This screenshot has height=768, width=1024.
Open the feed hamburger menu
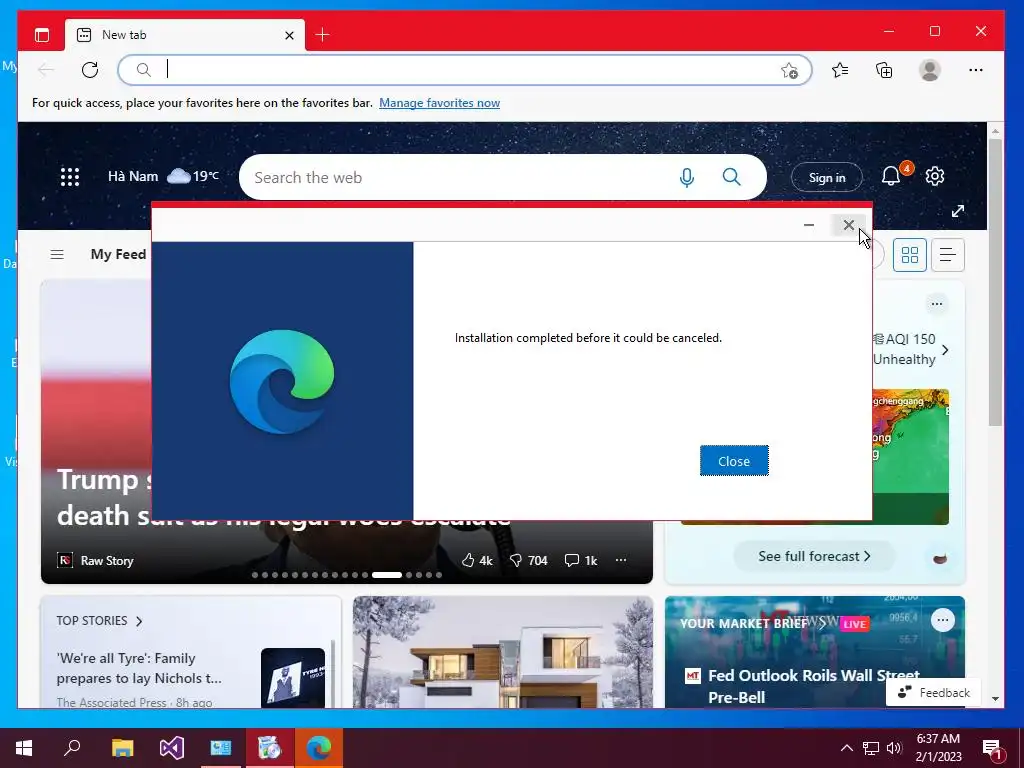tap(57, 254)
